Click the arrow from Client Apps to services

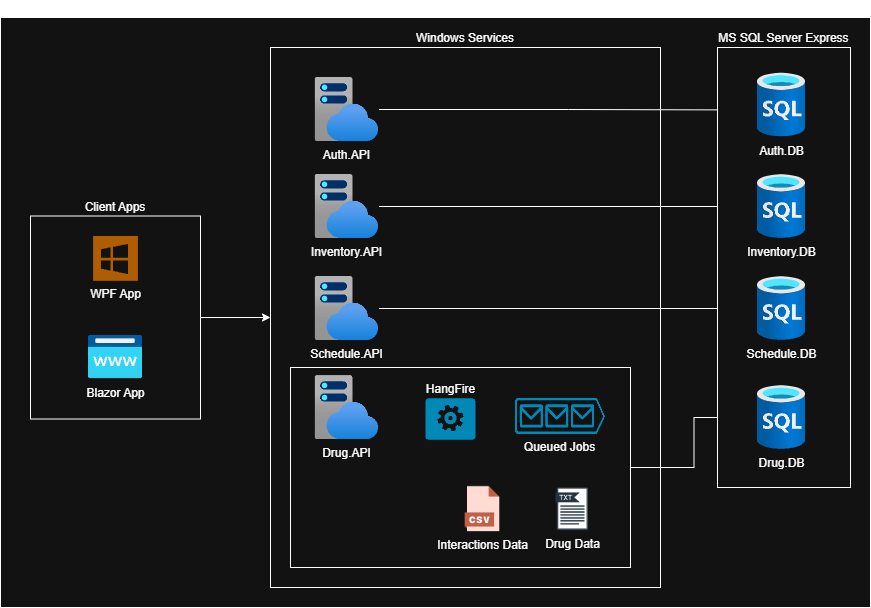click(x=235, y=318)
